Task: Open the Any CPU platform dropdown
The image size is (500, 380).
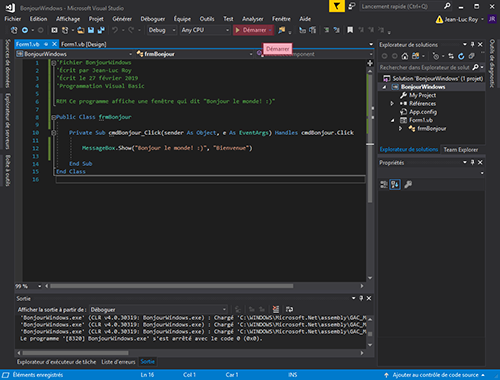Action: [205, 30]
